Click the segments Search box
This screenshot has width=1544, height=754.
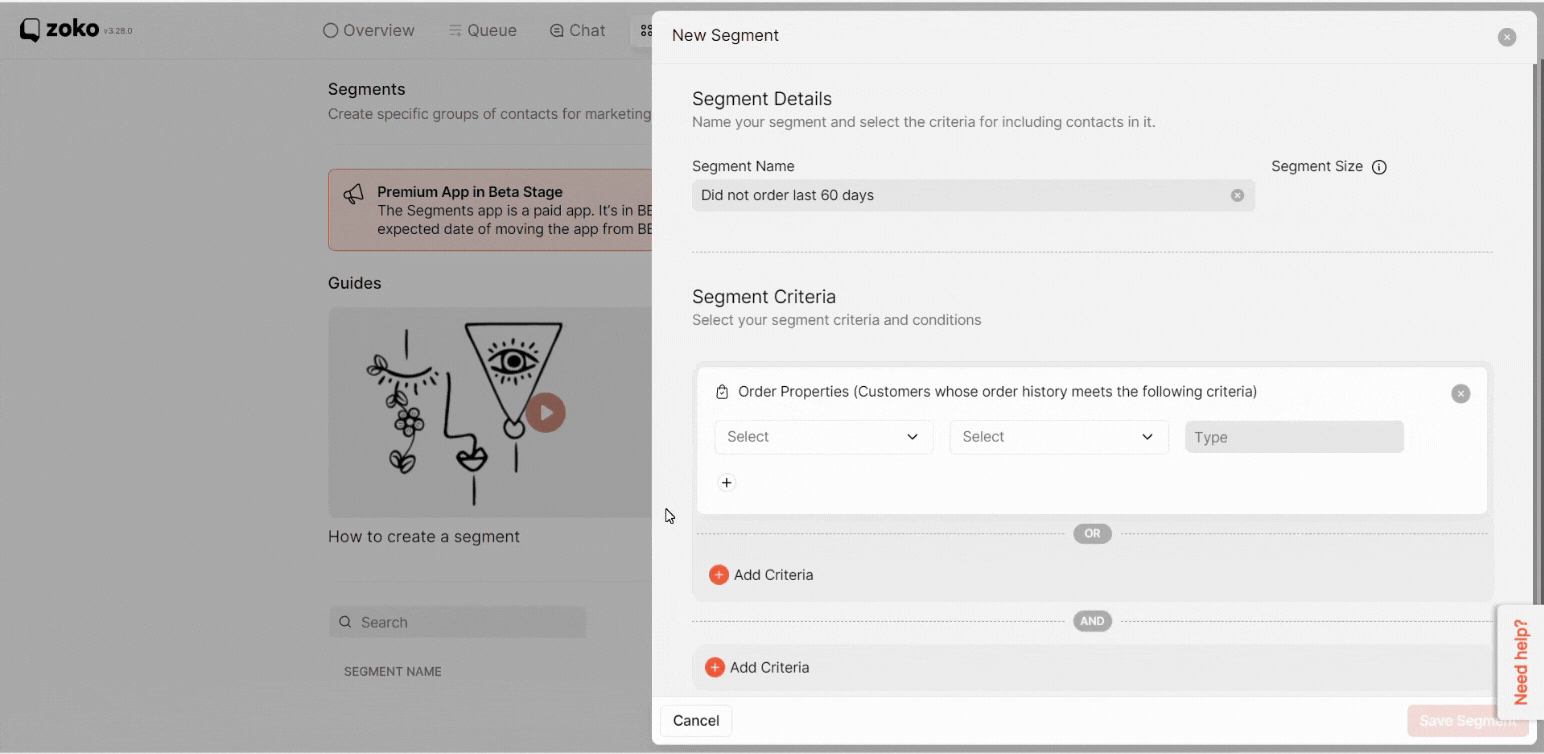click(x=458, y=622)
